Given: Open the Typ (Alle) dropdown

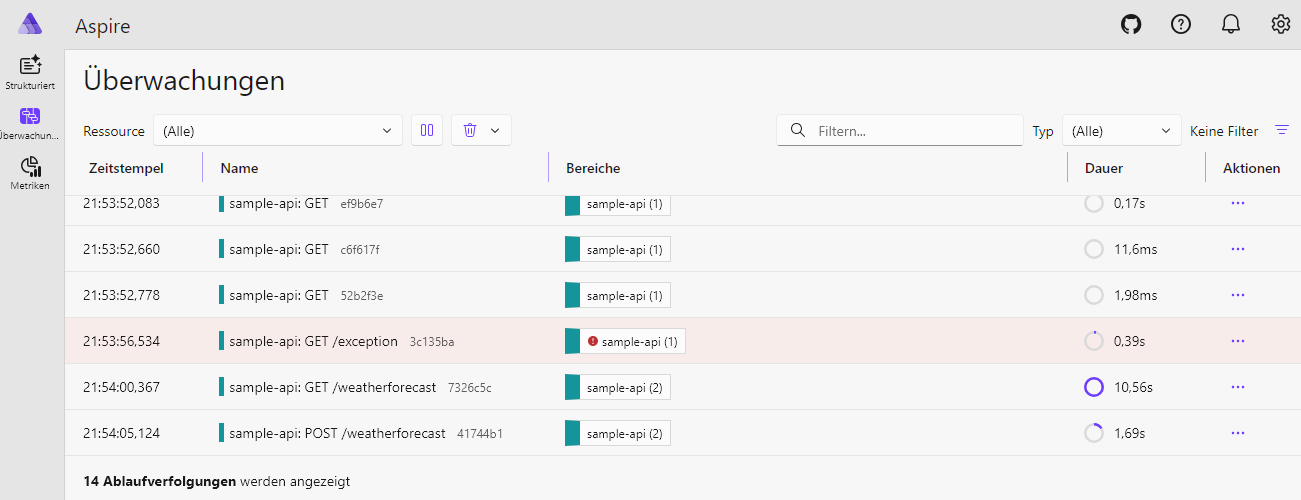Looking at the screenshot, I should pos(1122,131).
